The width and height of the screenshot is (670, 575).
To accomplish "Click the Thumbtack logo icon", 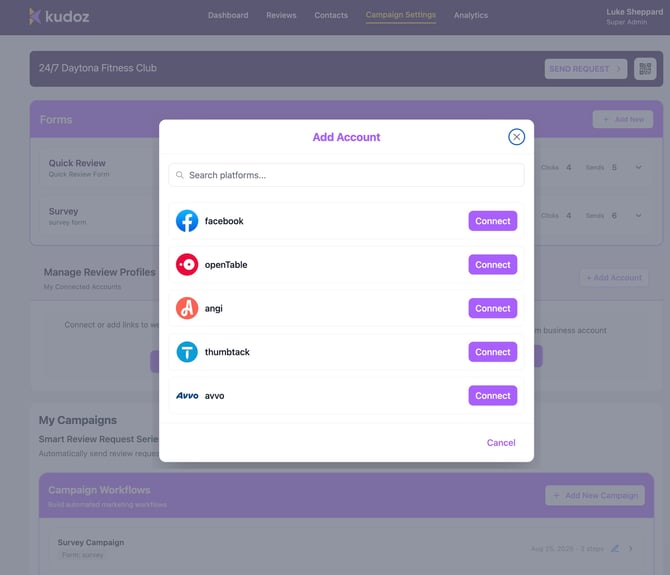I will point(187,352).
